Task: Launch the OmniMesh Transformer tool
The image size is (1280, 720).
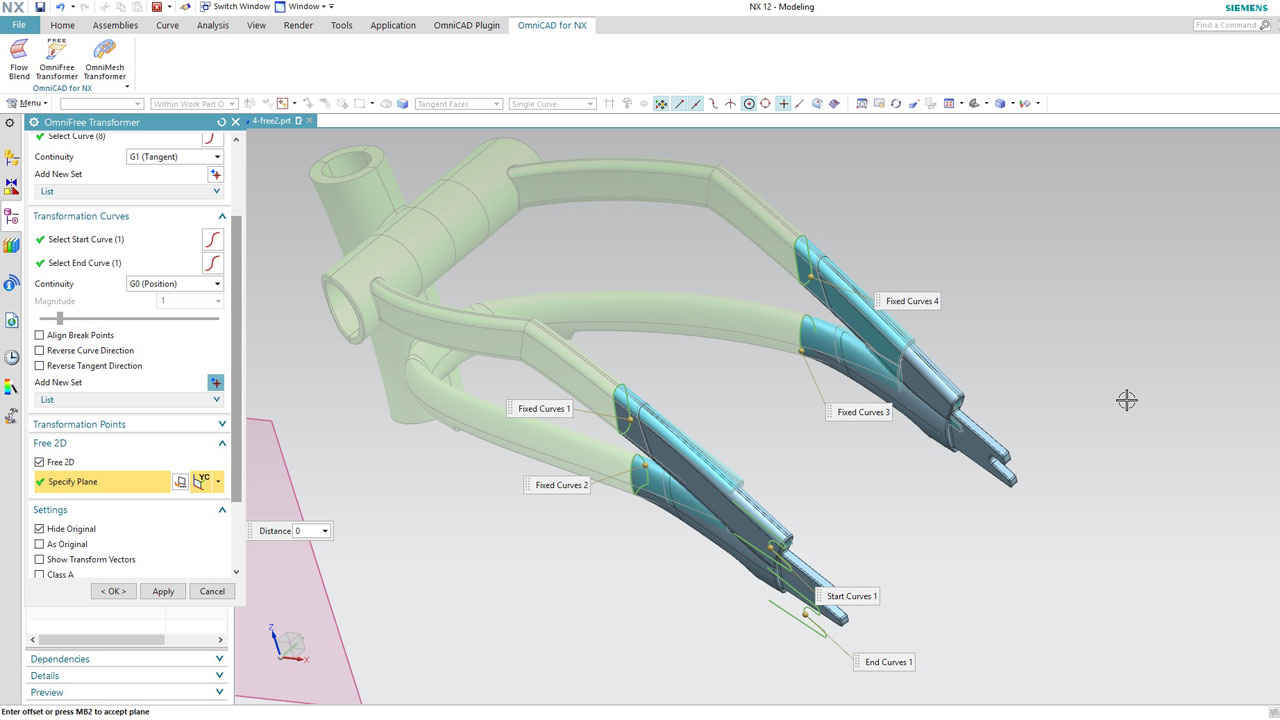Action: point(104,59)
